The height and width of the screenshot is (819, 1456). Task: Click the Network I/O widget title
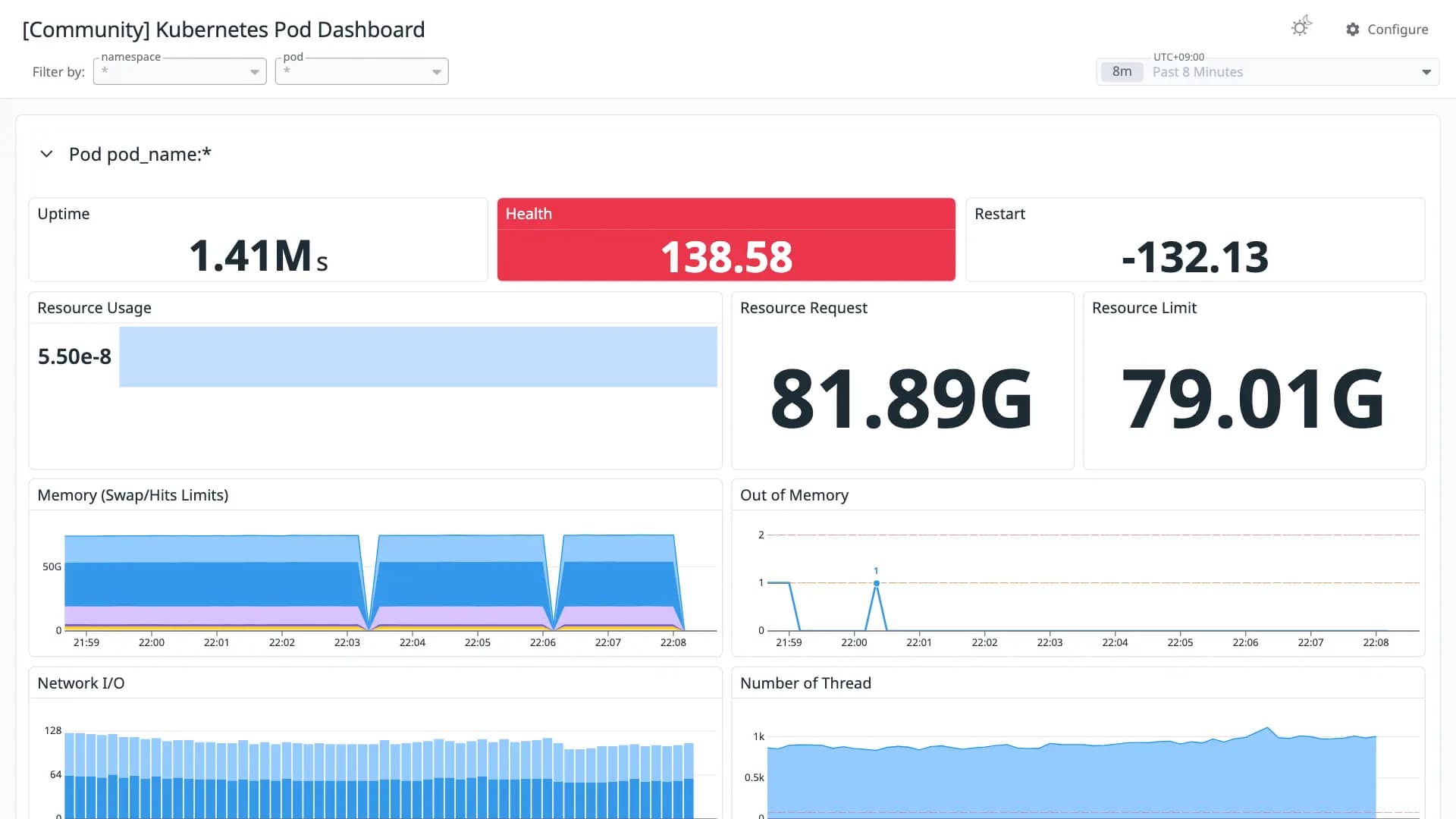click(x=81, y=683)
